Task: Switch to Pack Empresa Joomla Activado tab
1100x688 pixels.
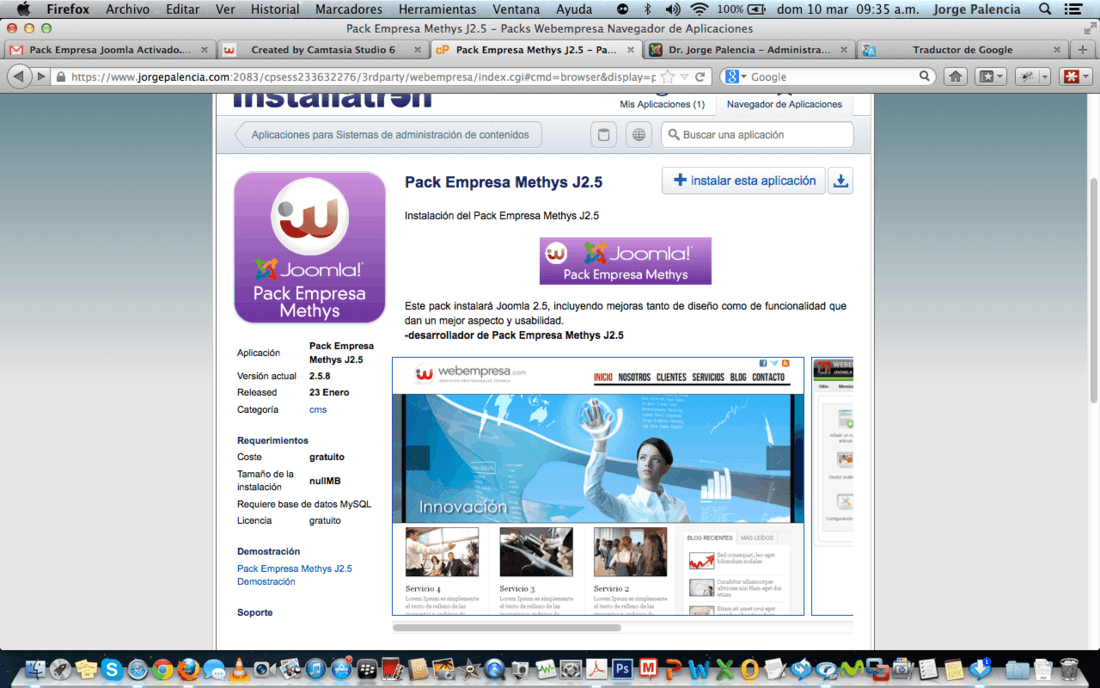Action: click(109, 50)
